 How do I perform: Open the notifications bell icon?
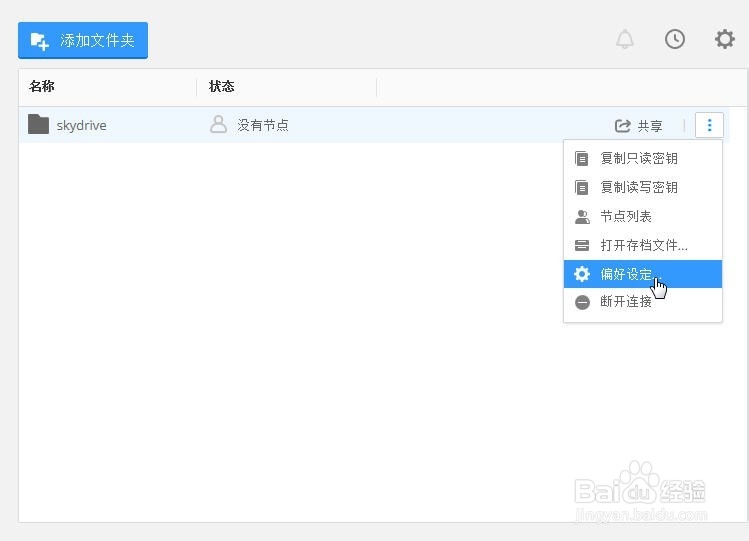pyautogui.click(x=624, y=39)
